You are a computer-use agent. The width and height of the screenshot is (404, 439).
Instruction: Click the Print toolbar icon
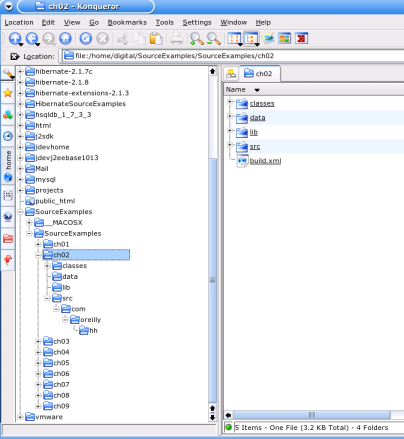(177, 39)
